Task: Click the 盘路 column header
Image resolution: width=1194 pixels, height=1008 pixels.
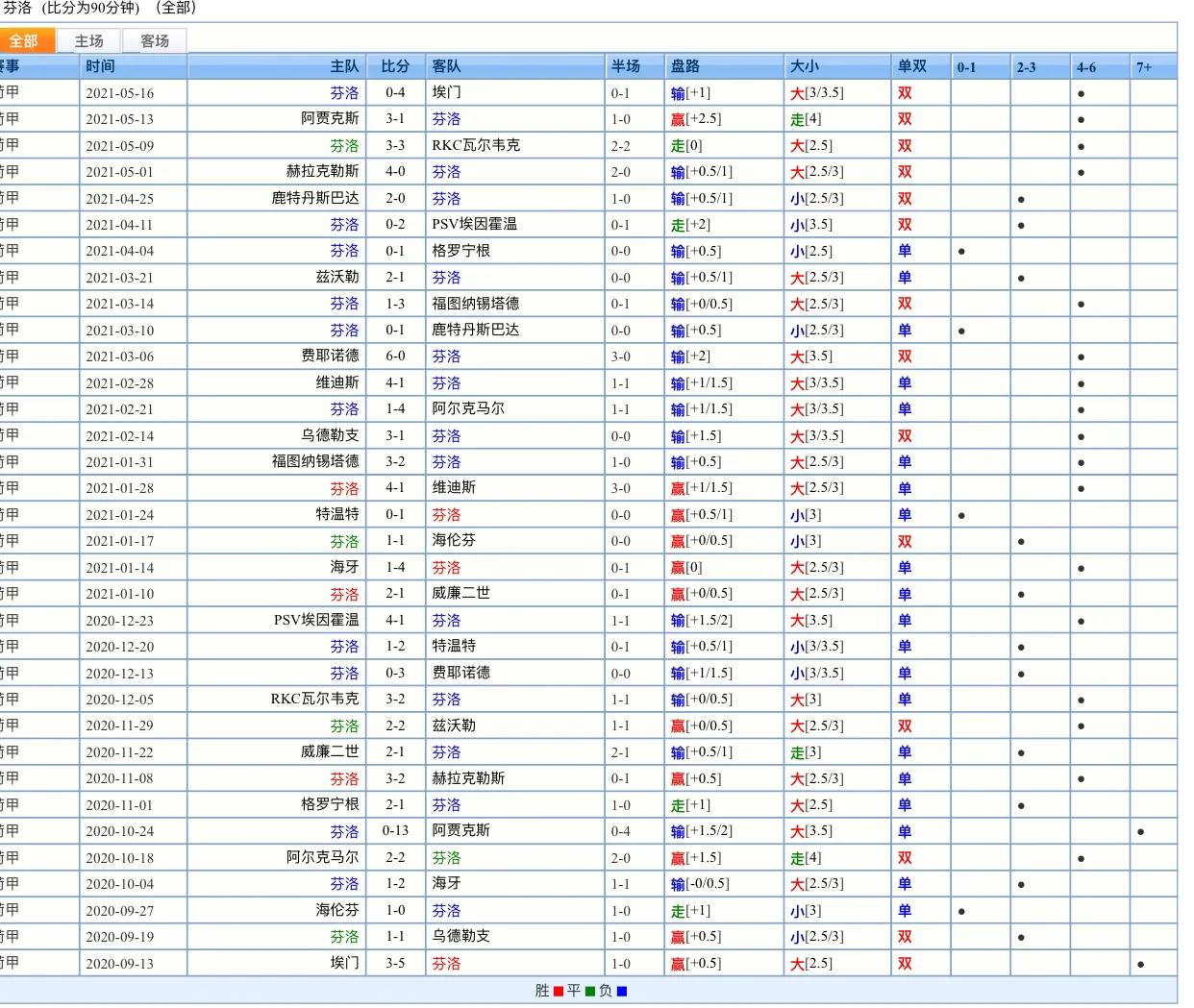Action: 685,66
